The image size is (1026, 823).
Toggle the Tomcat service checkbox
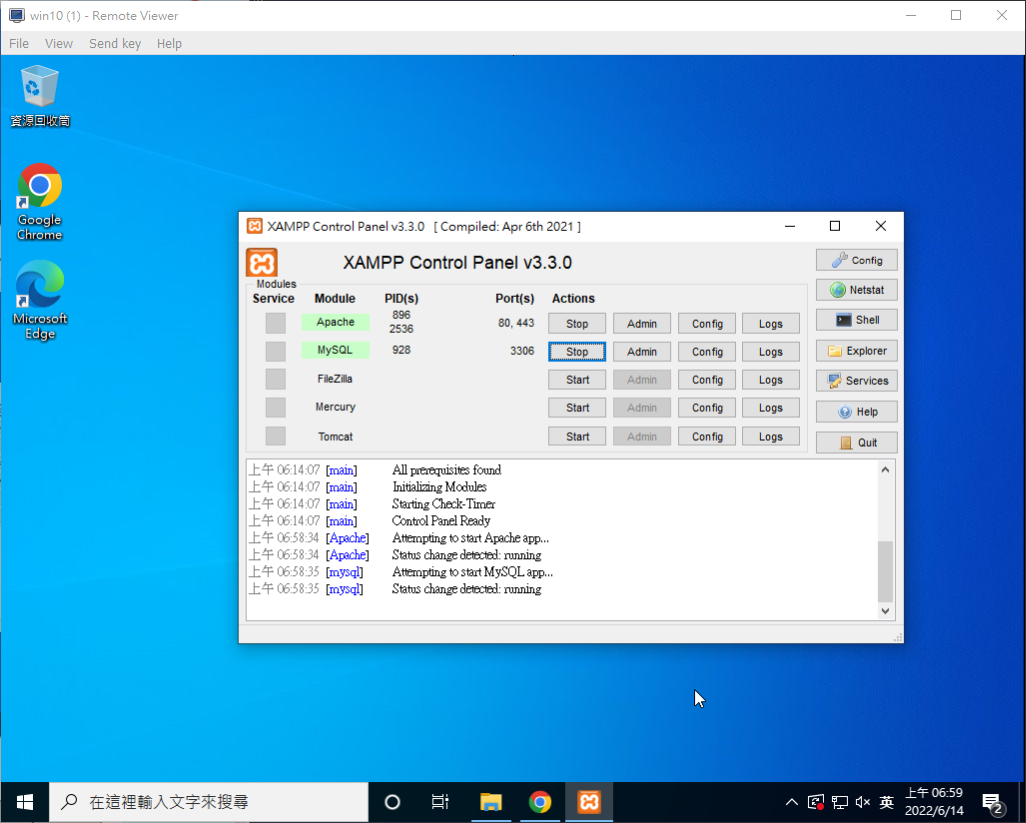(x=275, y=436)
